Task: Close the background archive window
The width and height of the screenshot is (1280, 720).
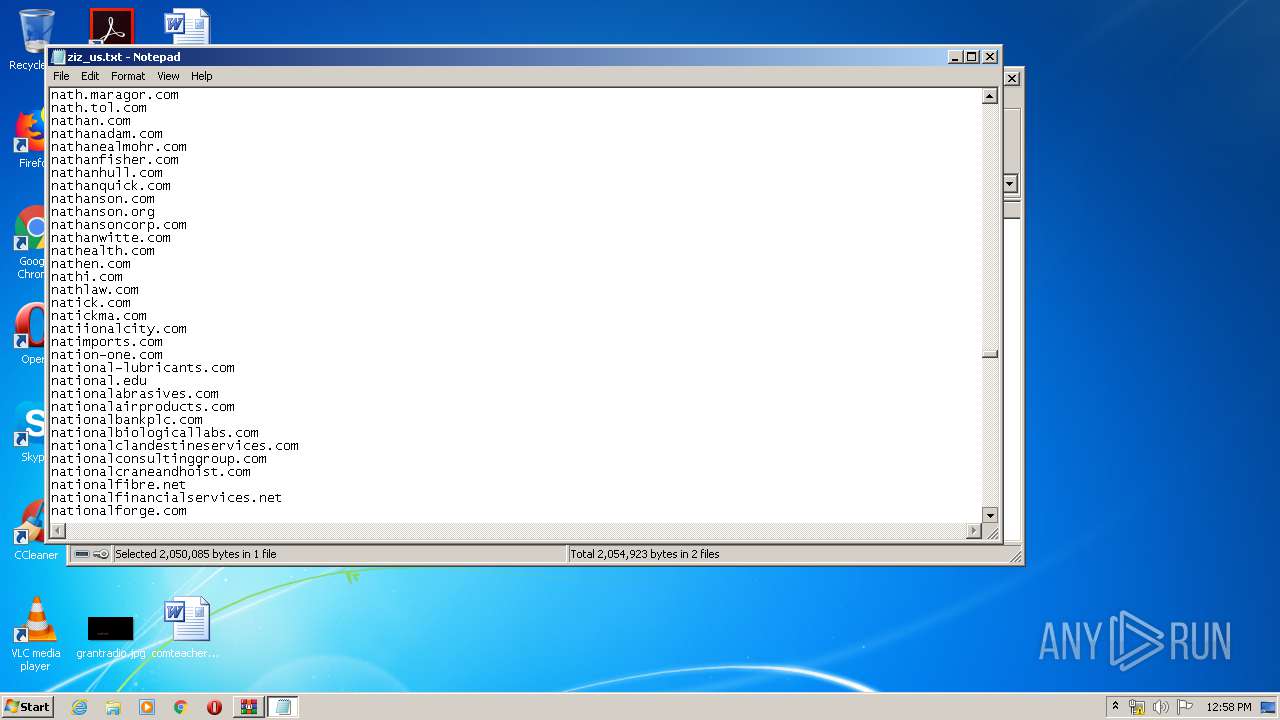Action: (1012, 78)
